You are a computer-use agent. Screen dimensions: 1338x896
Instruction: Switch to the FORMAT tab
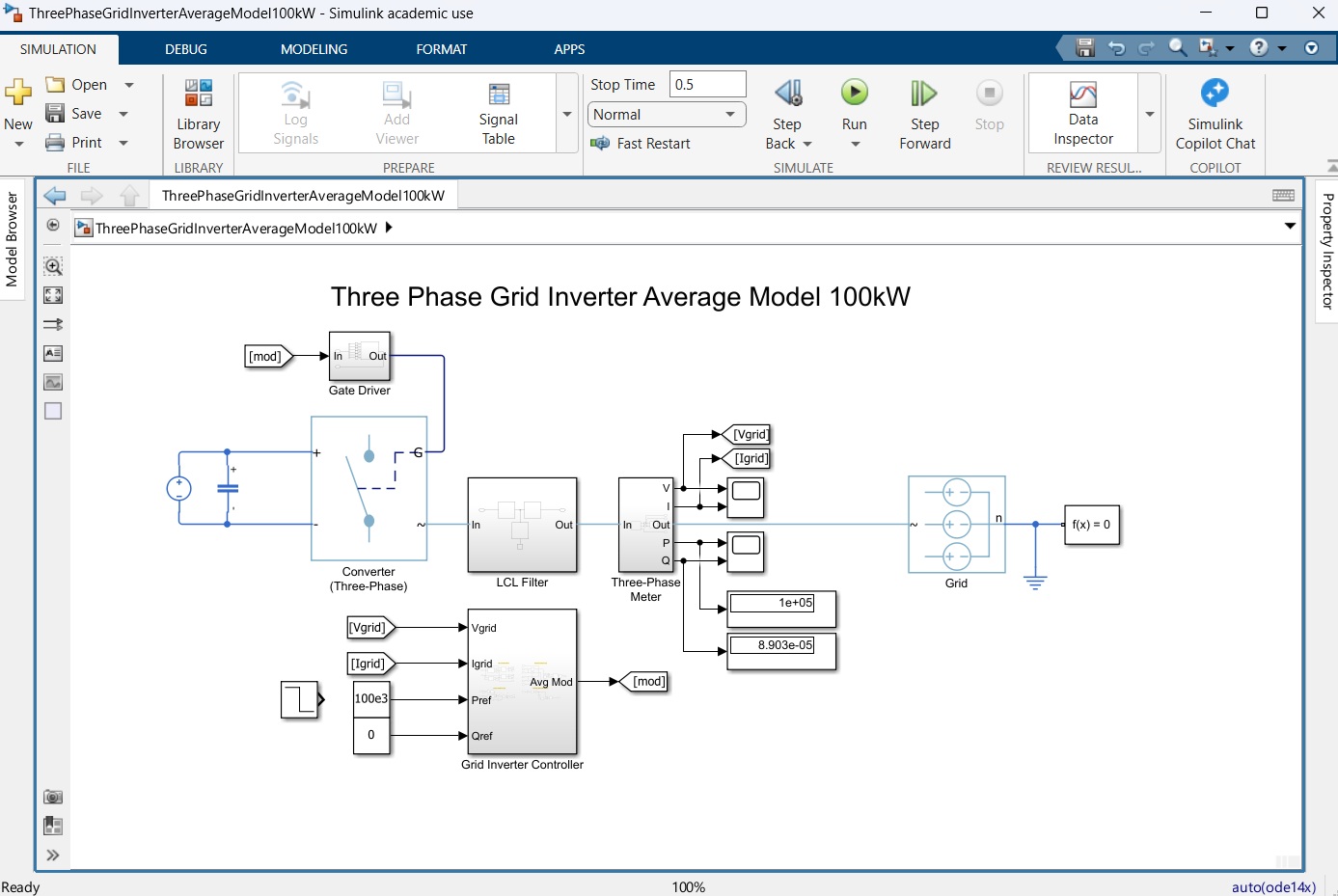[442, 49]
